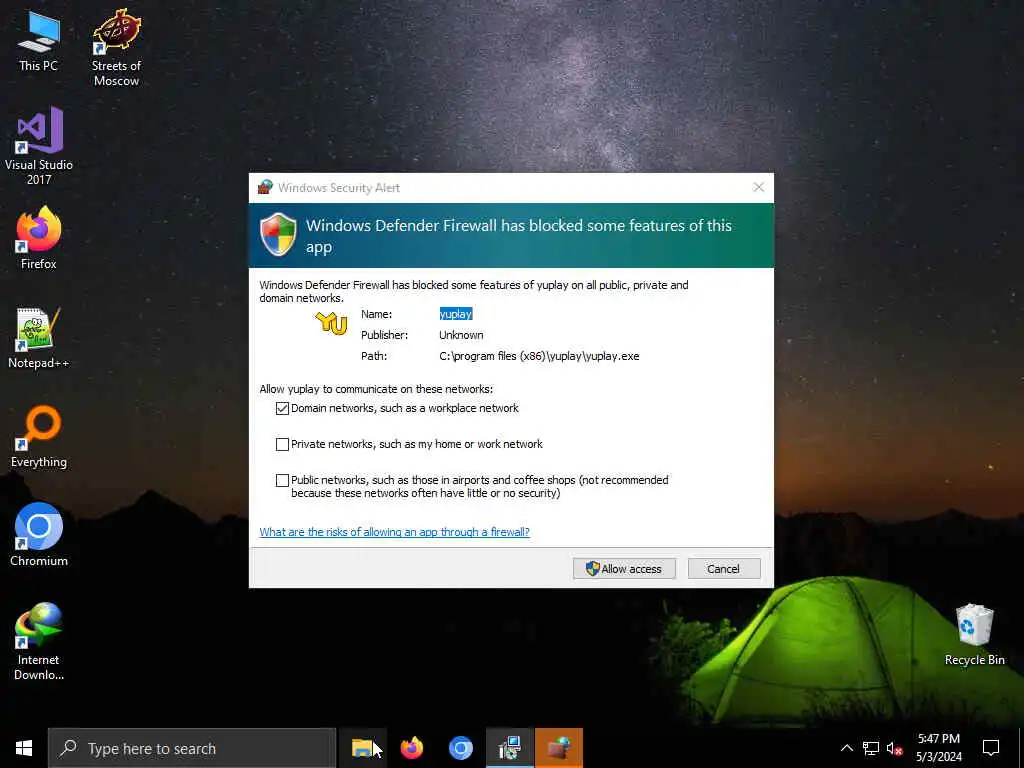This screenshot has height=768, width=1024.
Task: Activate the highlighted firewall alert taskbar item
Action: [x=559, y=748]
